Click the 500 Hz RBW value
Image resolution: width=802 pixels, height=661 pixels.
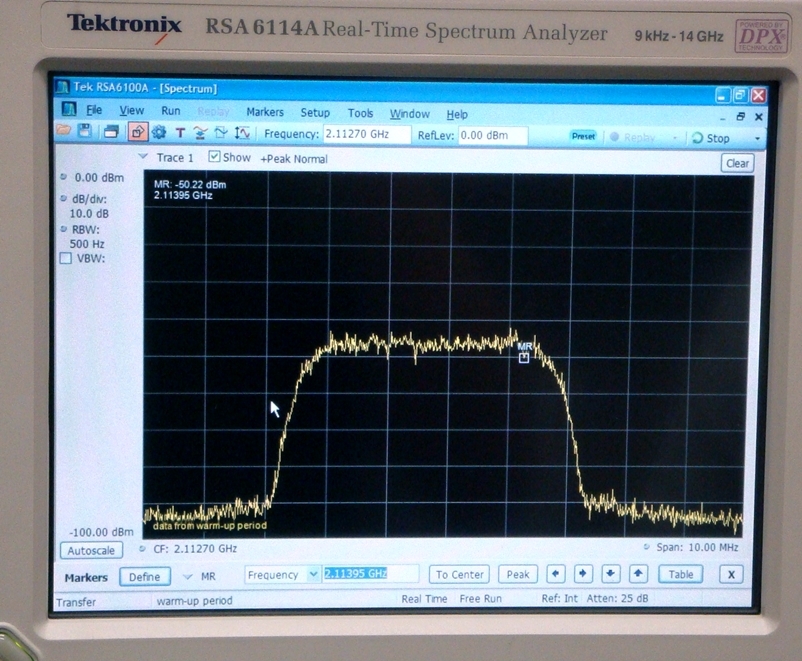(86, 244)
